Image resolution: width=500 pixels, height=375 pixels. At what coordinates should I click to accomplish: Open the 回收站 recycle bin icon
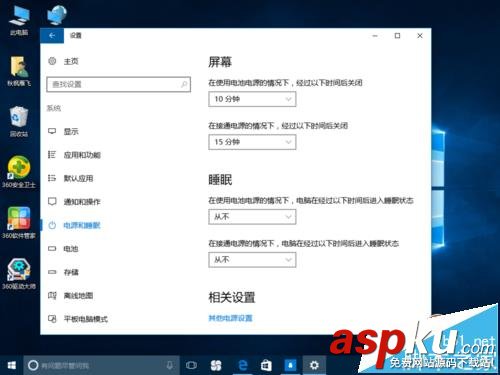(19, 122)
